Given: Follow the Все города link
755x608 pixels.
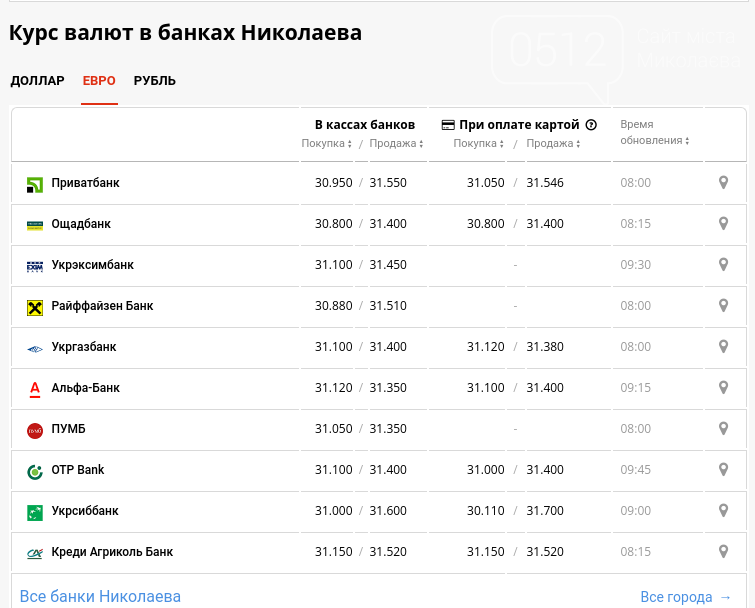Looking at the screenshot, I should tap(686, 597).
